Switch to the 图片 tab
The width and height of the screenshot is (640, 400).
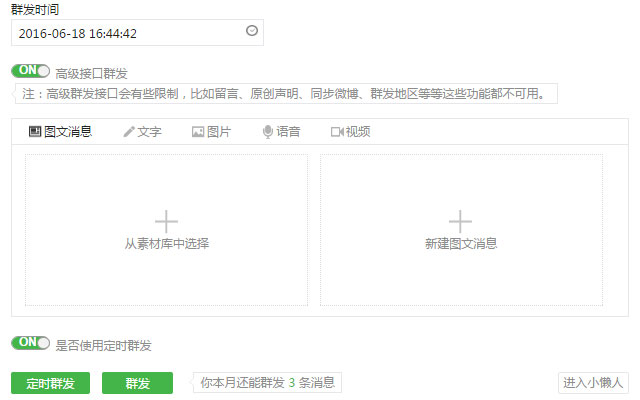211,132
